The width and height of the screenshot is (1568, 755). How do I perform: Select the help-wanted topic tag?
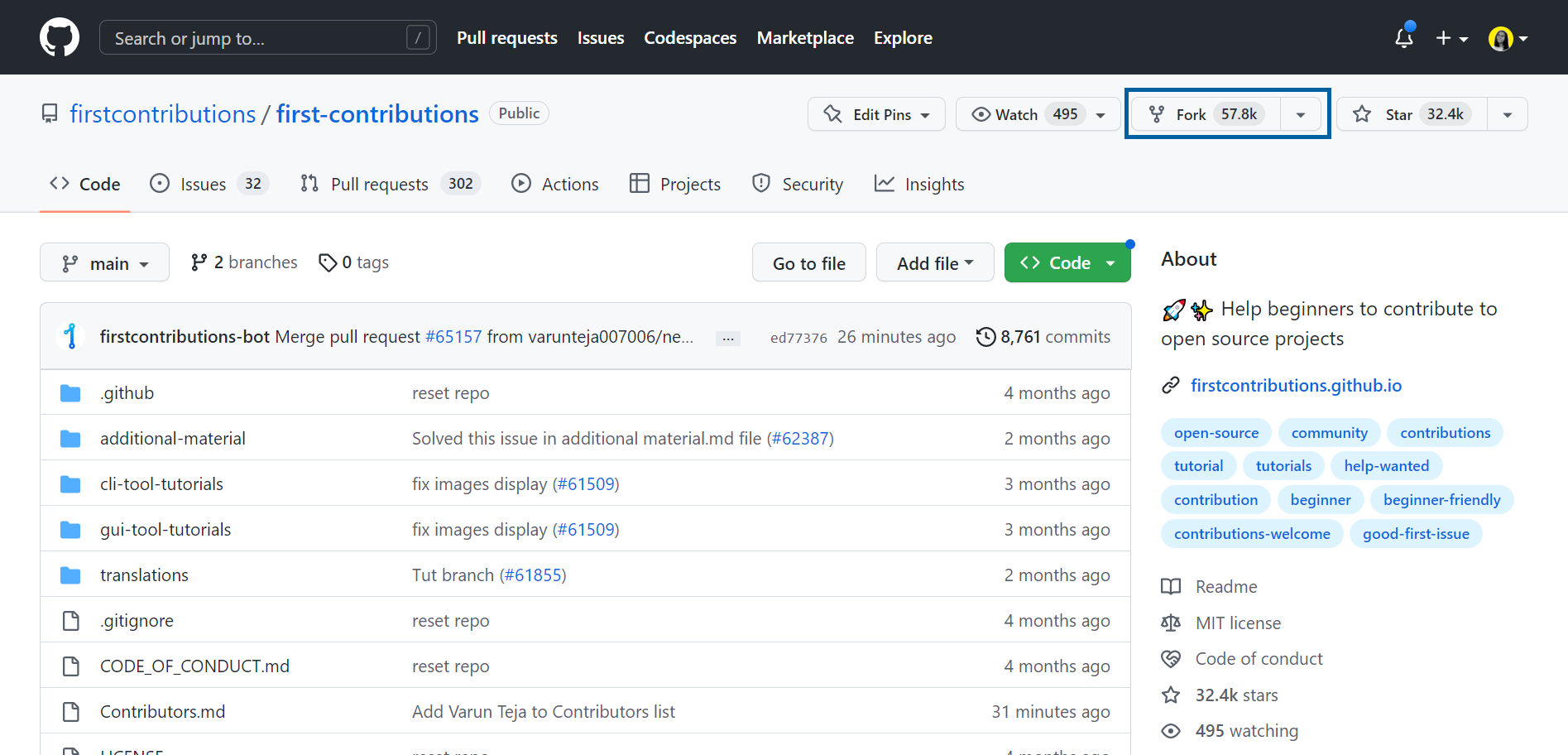tap(1387, 466)
